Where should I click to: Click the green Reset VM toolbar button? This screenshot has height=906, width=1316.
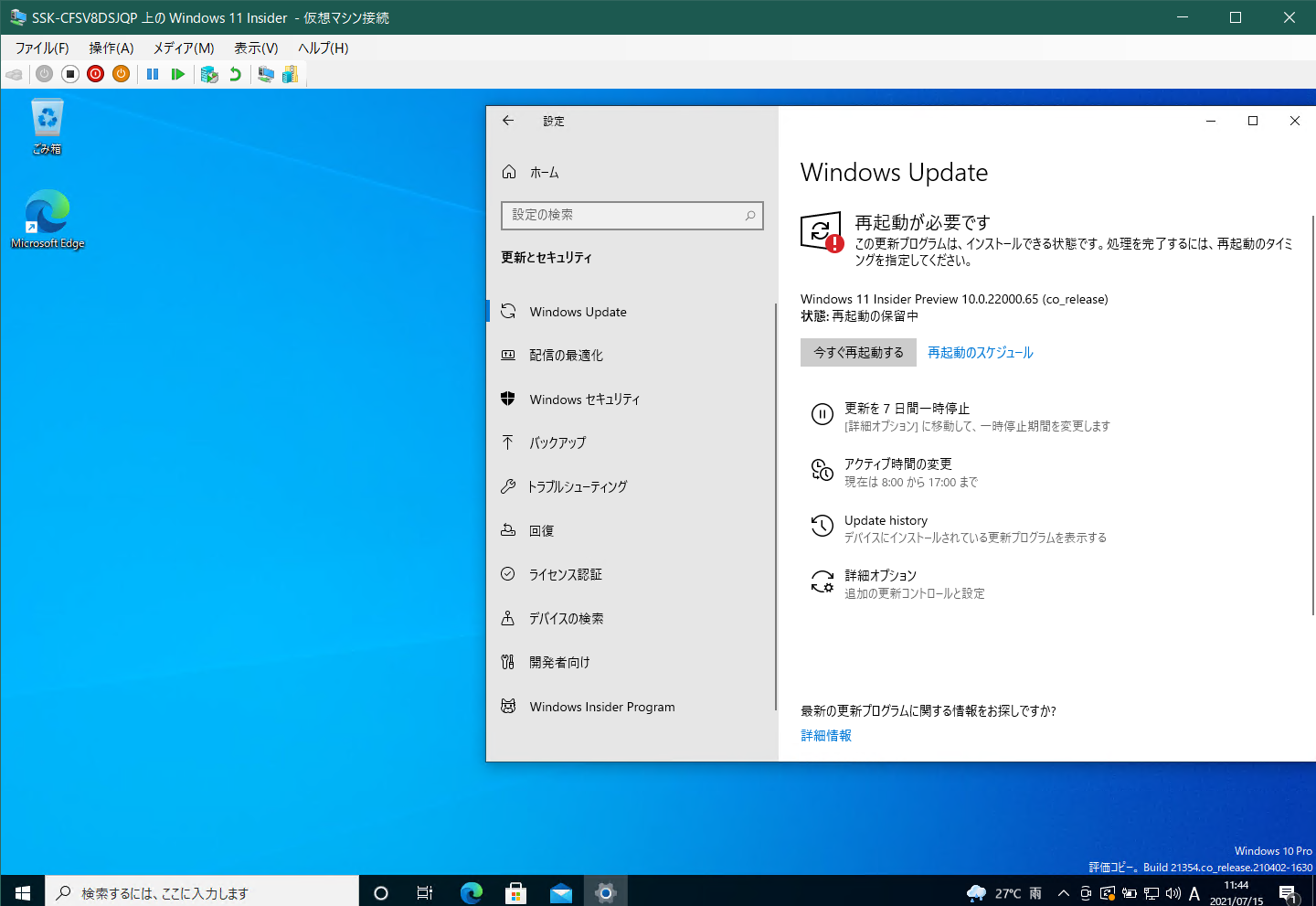178,74
